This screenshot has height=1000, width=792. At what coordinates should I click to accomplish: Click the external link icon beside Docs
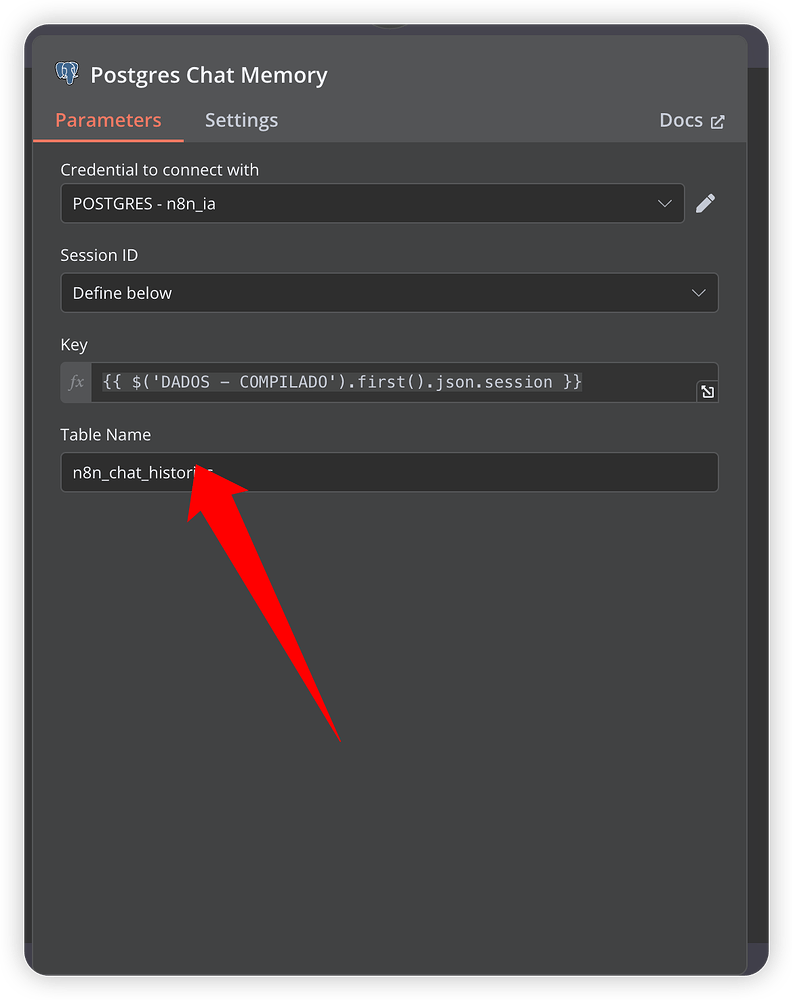[717, 122]
